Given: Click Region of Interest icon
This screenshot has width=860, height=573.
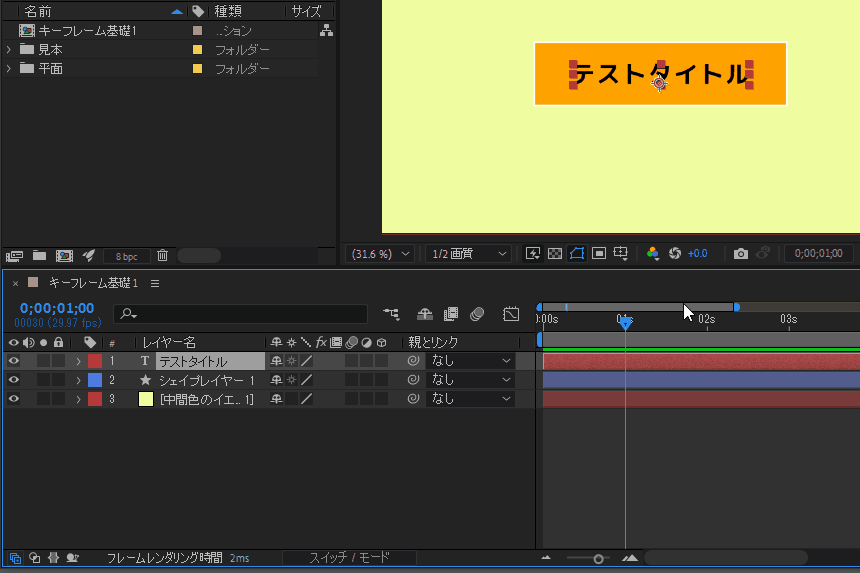Looking at the screenshot, I should pos(599,253).
